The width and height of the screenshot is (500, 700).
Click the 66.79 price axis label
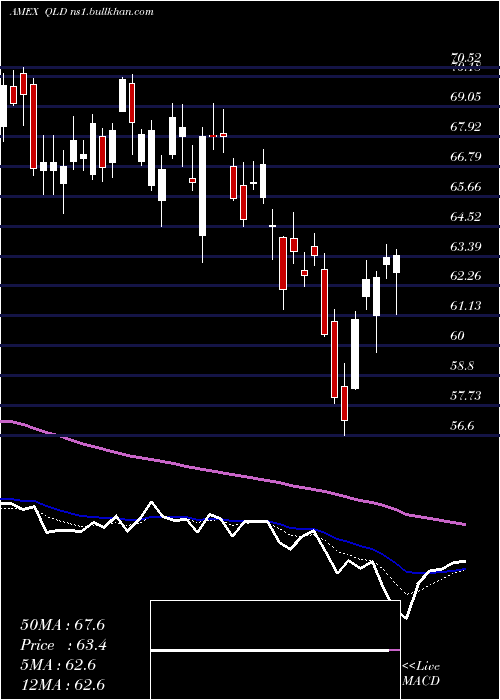pos(466,156)
